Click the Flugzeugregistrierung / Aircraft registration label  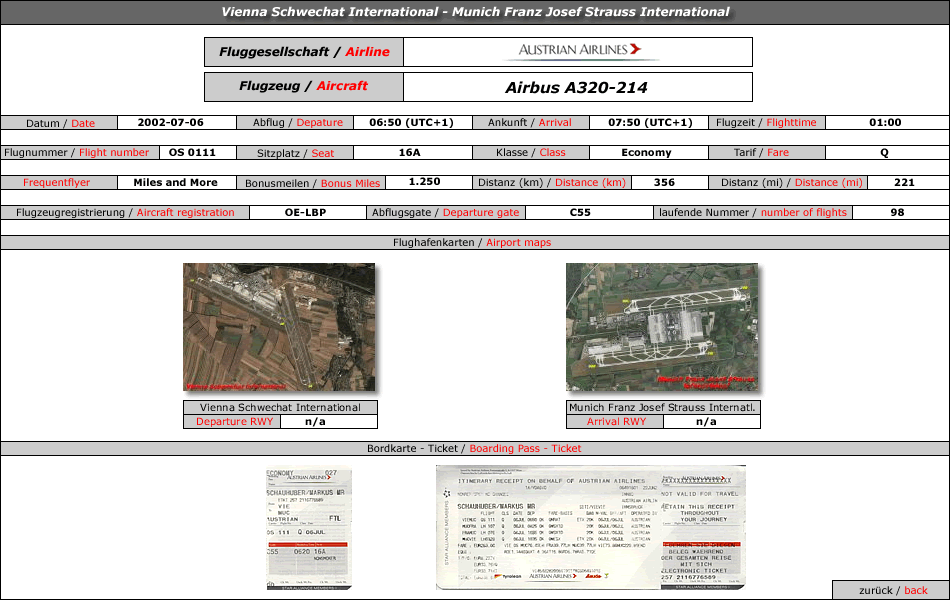[125, 213]
